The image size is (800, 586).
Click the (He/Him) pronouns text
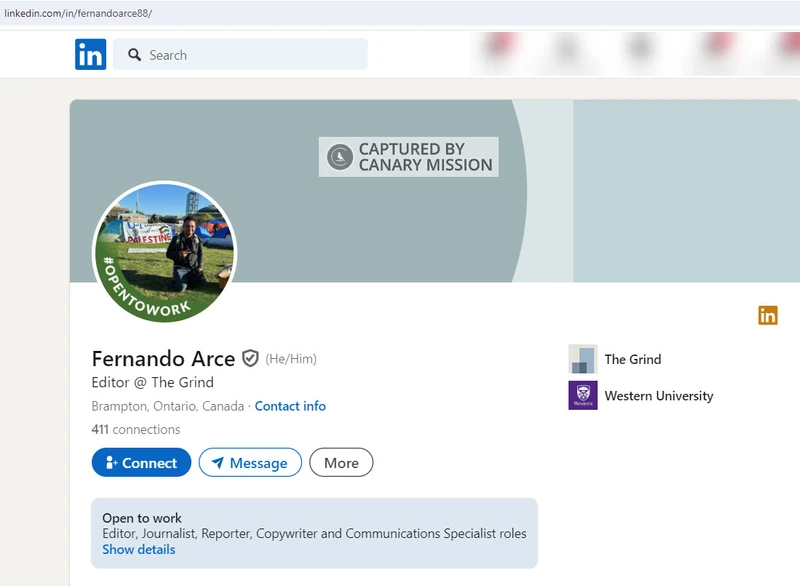pos(291,359)
